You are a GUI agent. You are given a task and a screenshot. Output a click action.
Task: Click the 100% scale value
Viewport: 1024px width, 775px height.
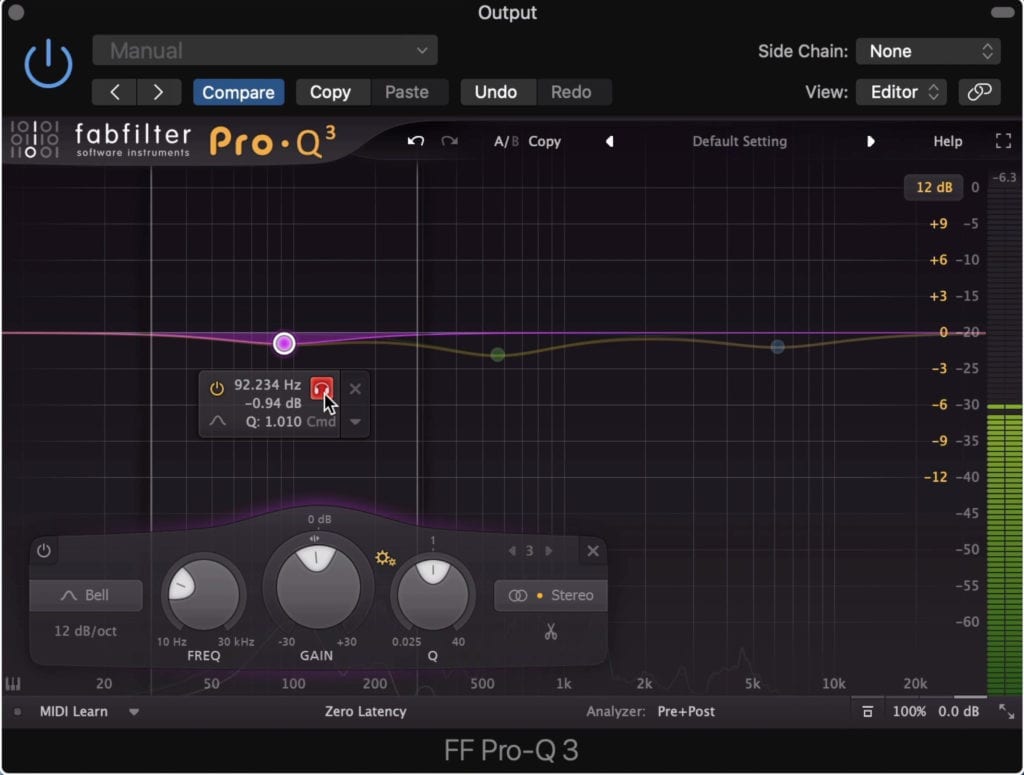909,711
